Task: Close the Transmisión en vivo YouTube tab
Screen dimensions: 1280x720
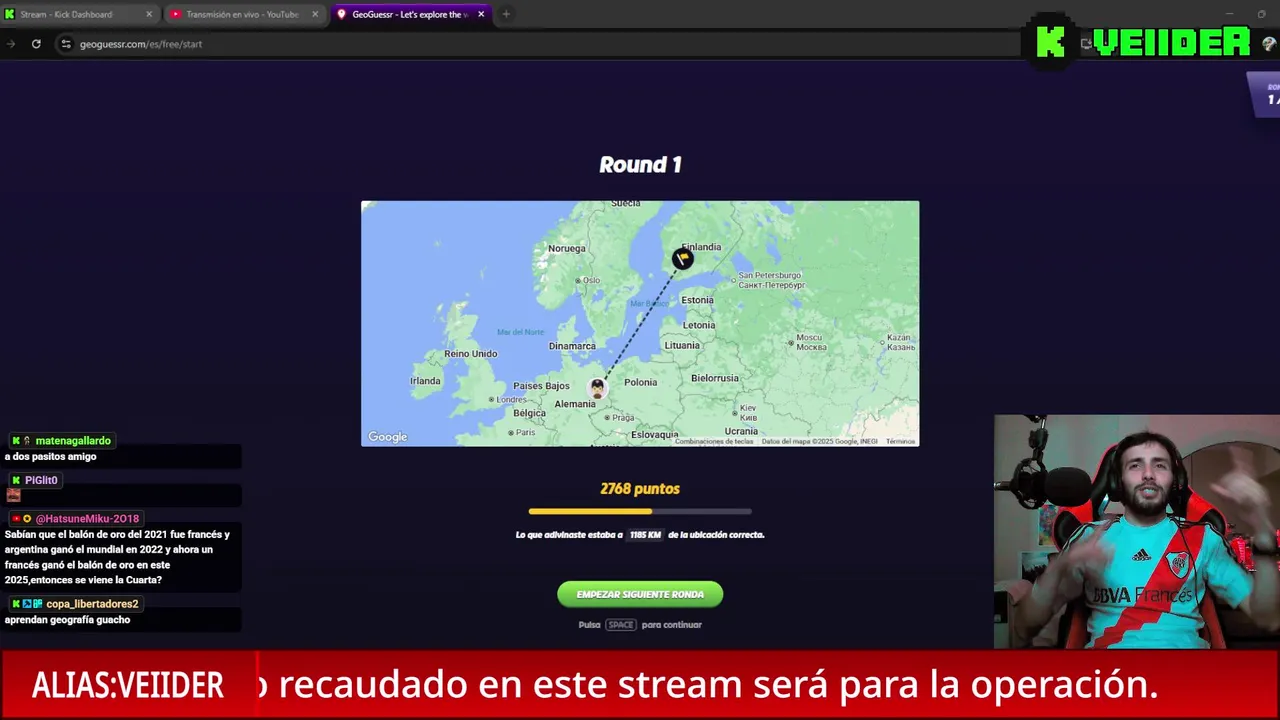Action: (x=315, y=14)
